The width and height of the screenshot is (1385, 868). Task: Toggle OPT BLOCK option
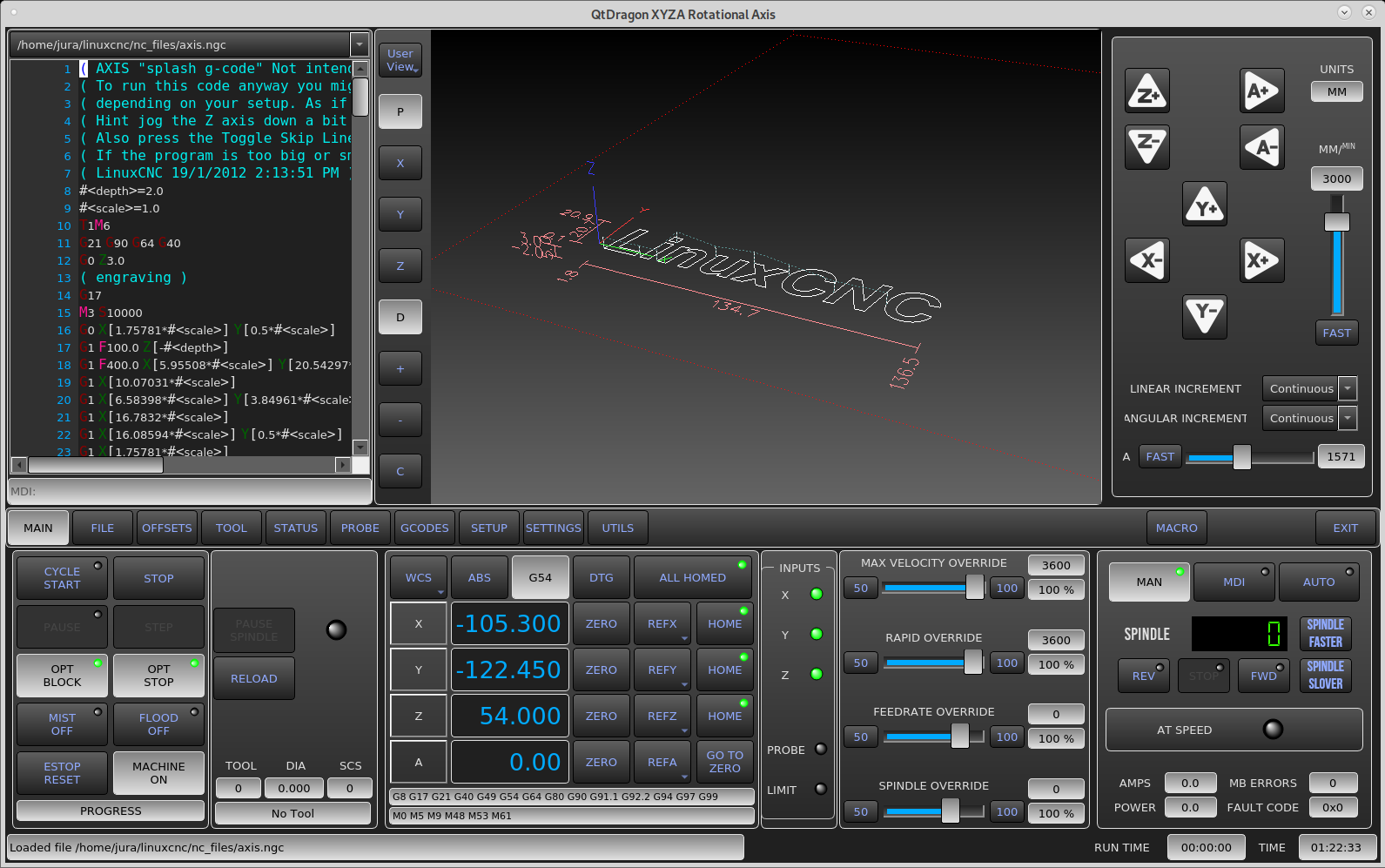62,676
